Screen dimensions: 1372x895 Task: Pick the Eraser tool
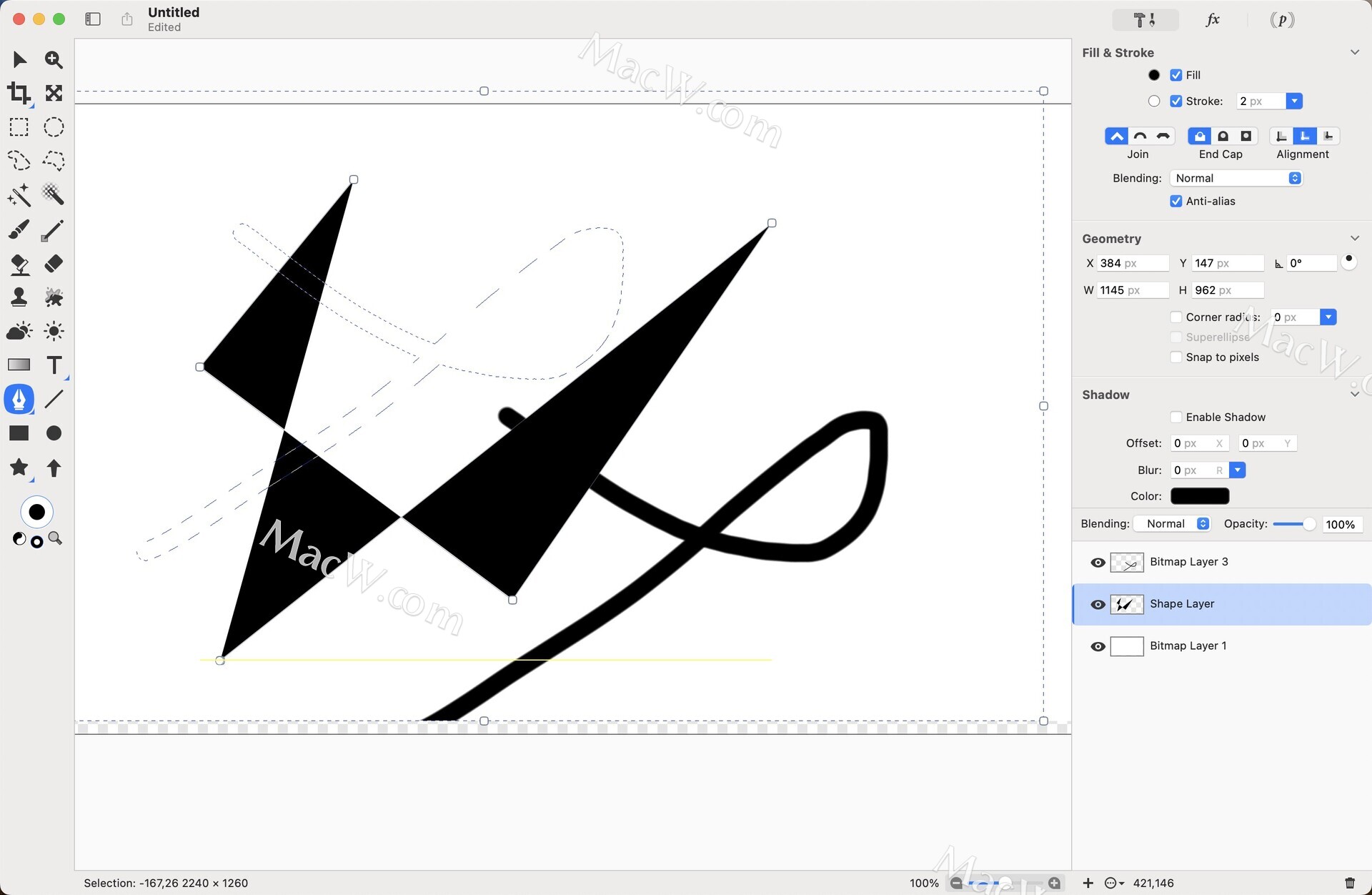[54, 264]
